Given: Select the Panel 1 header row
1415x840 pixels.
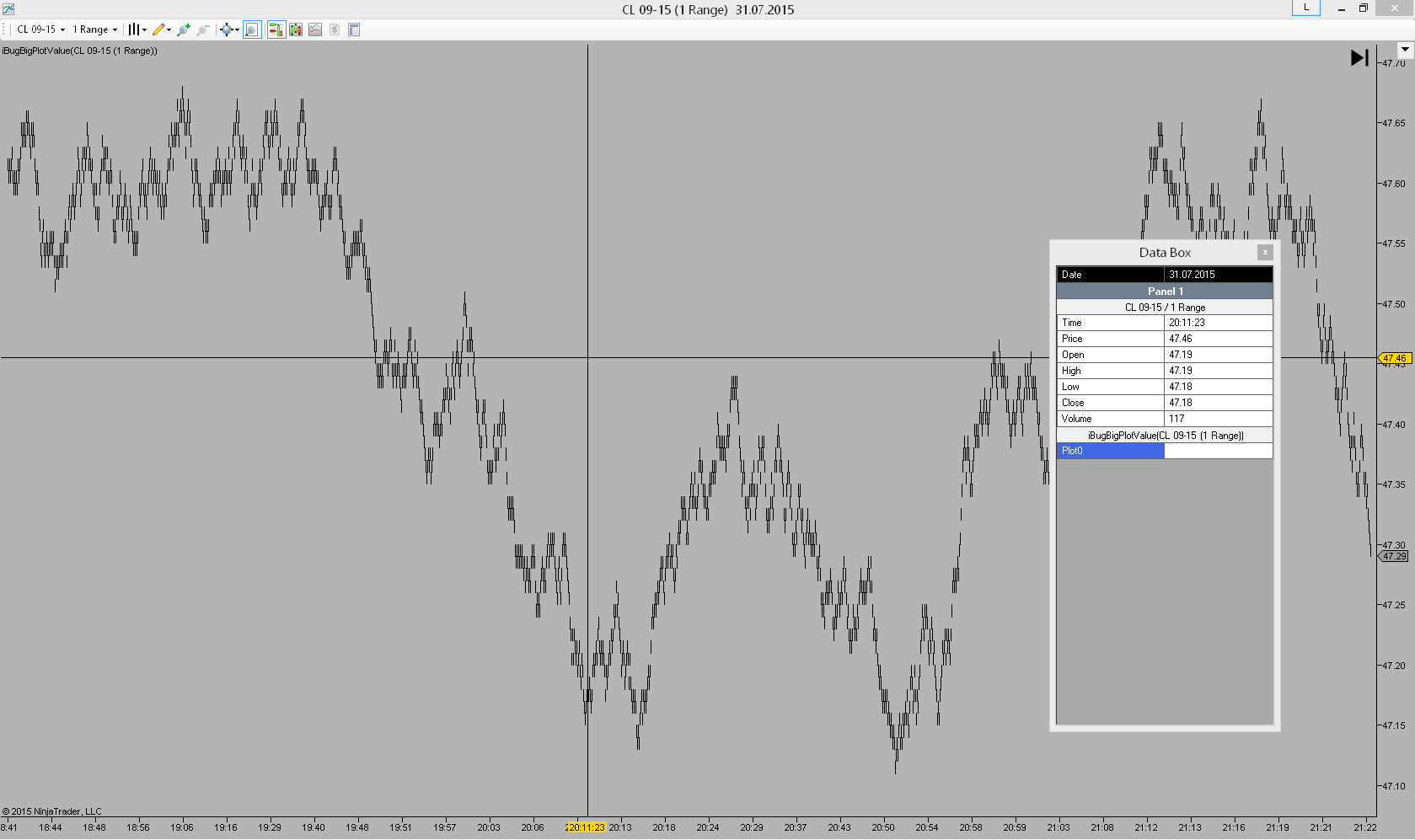Looking at the screenshot, I should point(1165,292).
